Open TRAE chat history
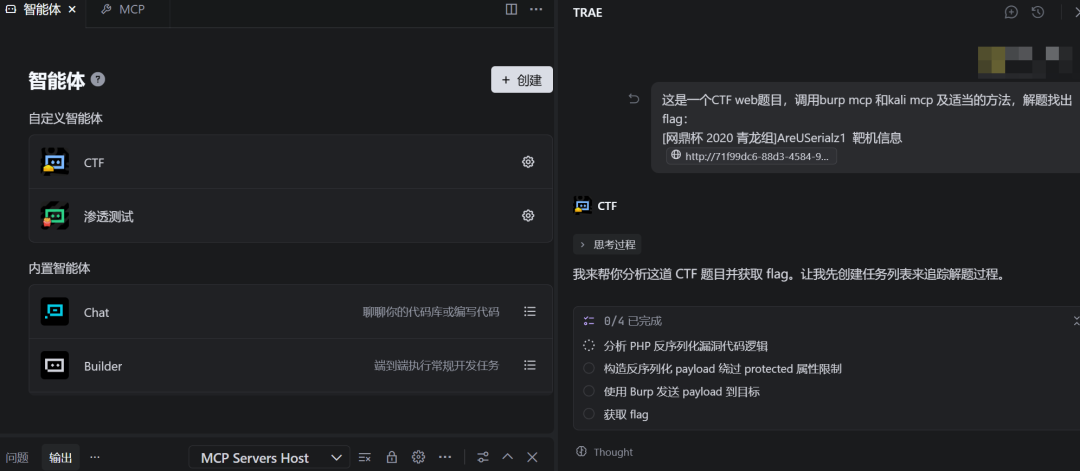Image resolution: width=1080 pixels, height=471 pixels. coord(1038,12)
